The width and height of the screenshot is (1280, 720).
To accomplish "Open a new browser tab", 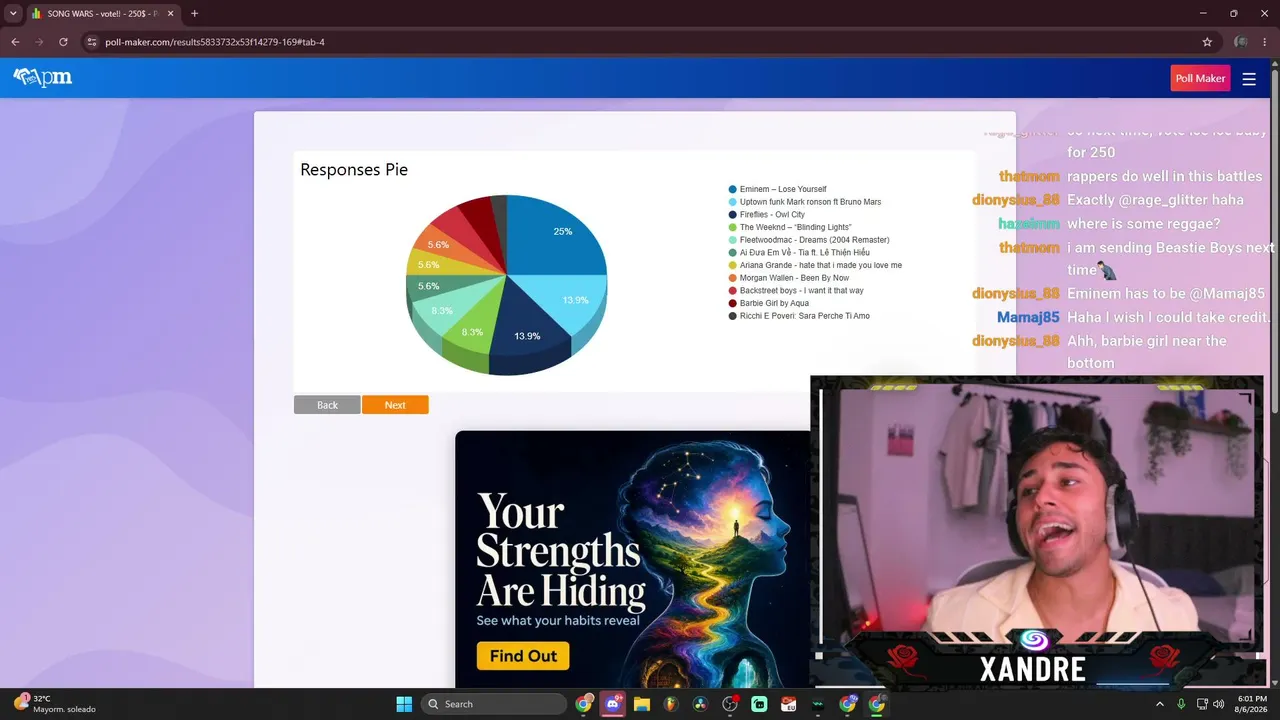I will coord(194,13).
